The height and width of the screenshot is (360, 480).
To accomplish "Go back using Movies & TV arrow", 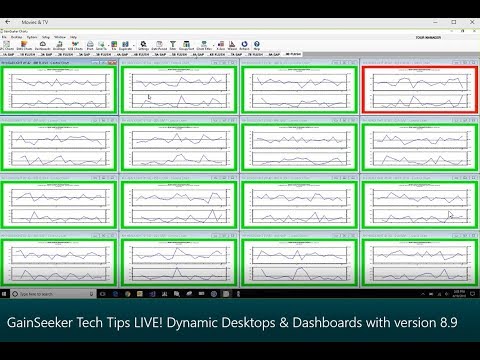I will click(7, 22).
